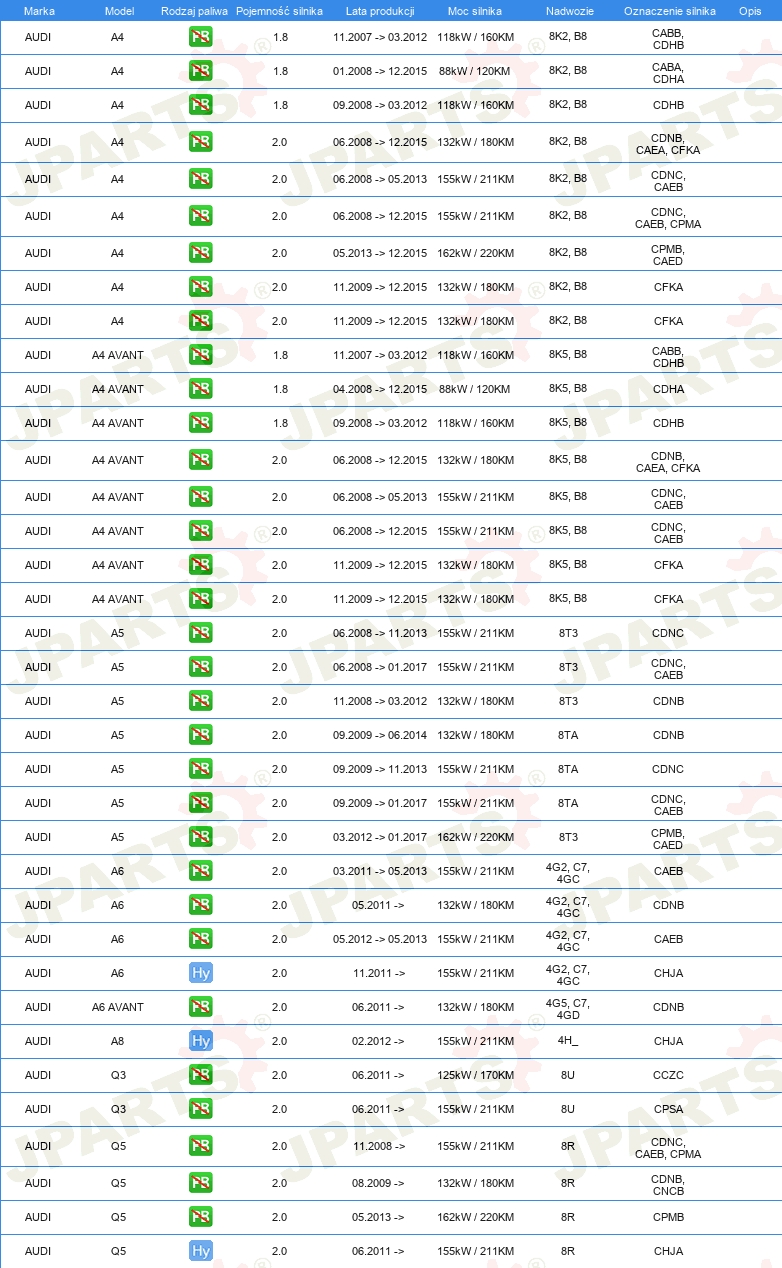Click the 8TA body cell in the CDNB row
The image size is (782, 1268).
click(x=568, y=735)
